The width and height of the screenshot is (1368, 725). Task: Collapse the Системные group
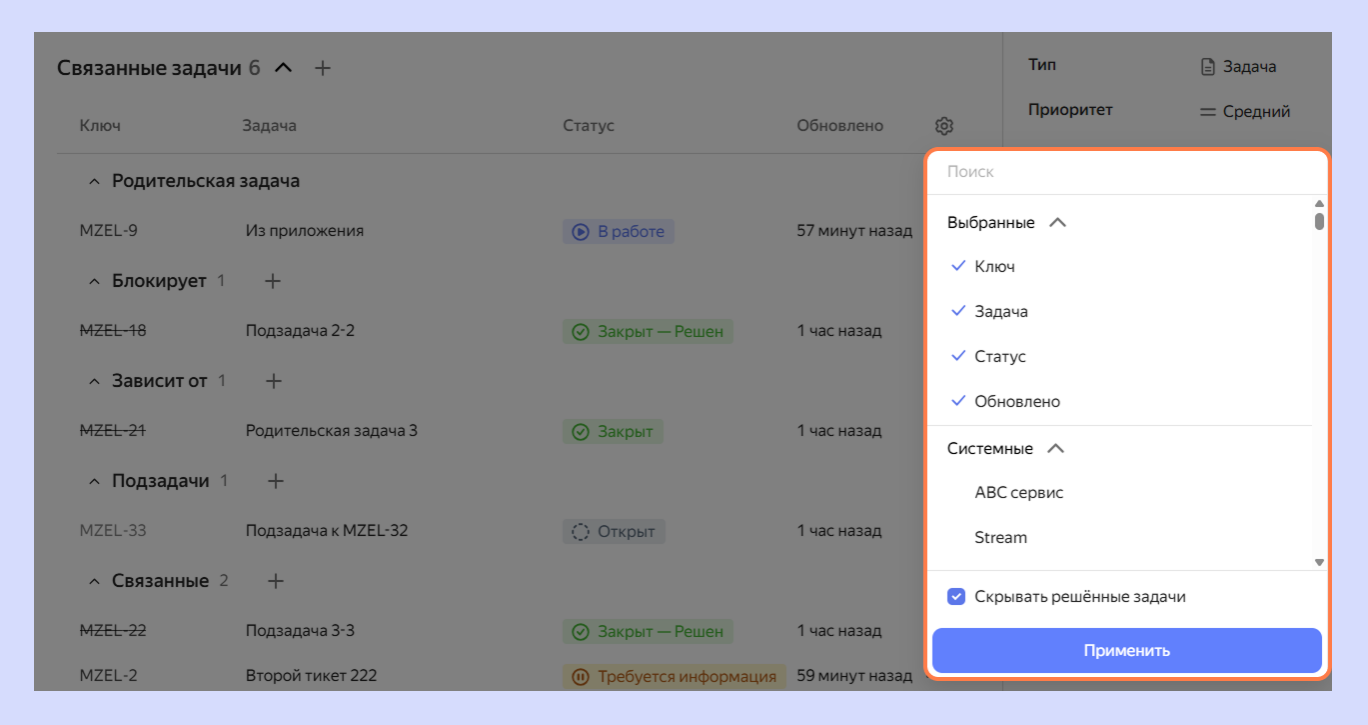[1055, 449]
